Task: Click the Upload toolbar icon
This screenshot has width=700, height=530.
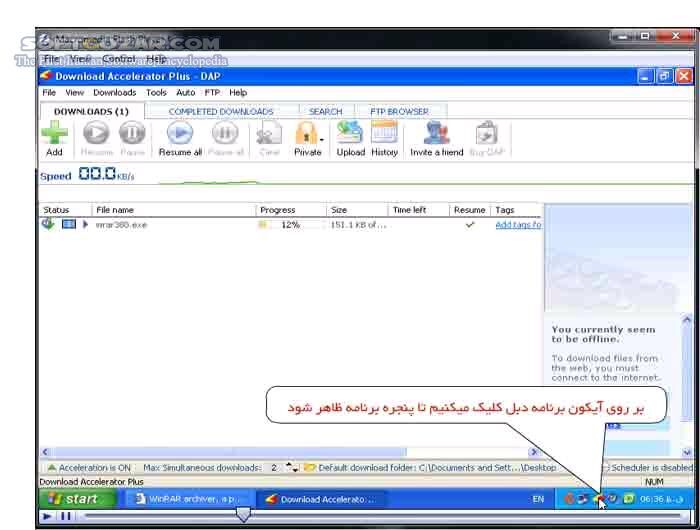Action: [350, 133]
